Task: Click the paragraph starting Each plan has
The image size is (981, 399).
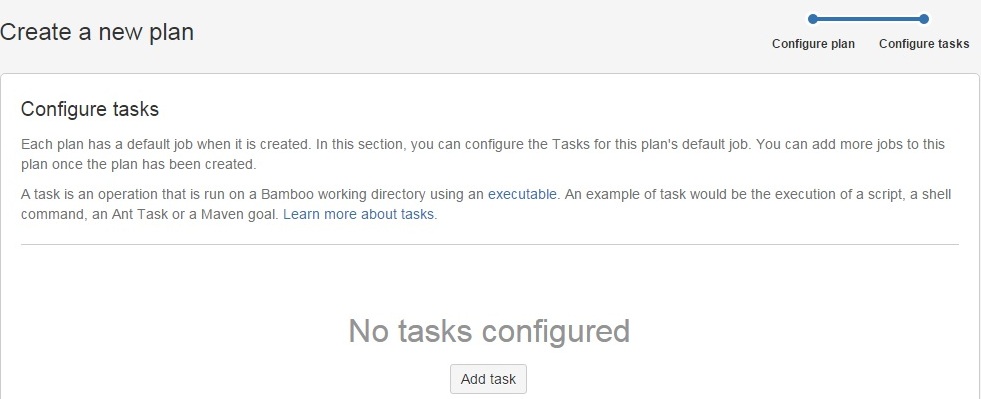Action: pos(483,154)
